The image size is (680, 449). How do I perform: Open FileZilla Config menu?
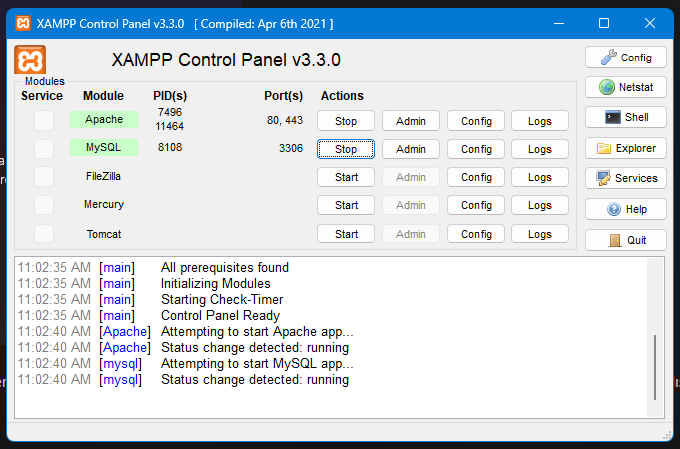pos(476,177)
